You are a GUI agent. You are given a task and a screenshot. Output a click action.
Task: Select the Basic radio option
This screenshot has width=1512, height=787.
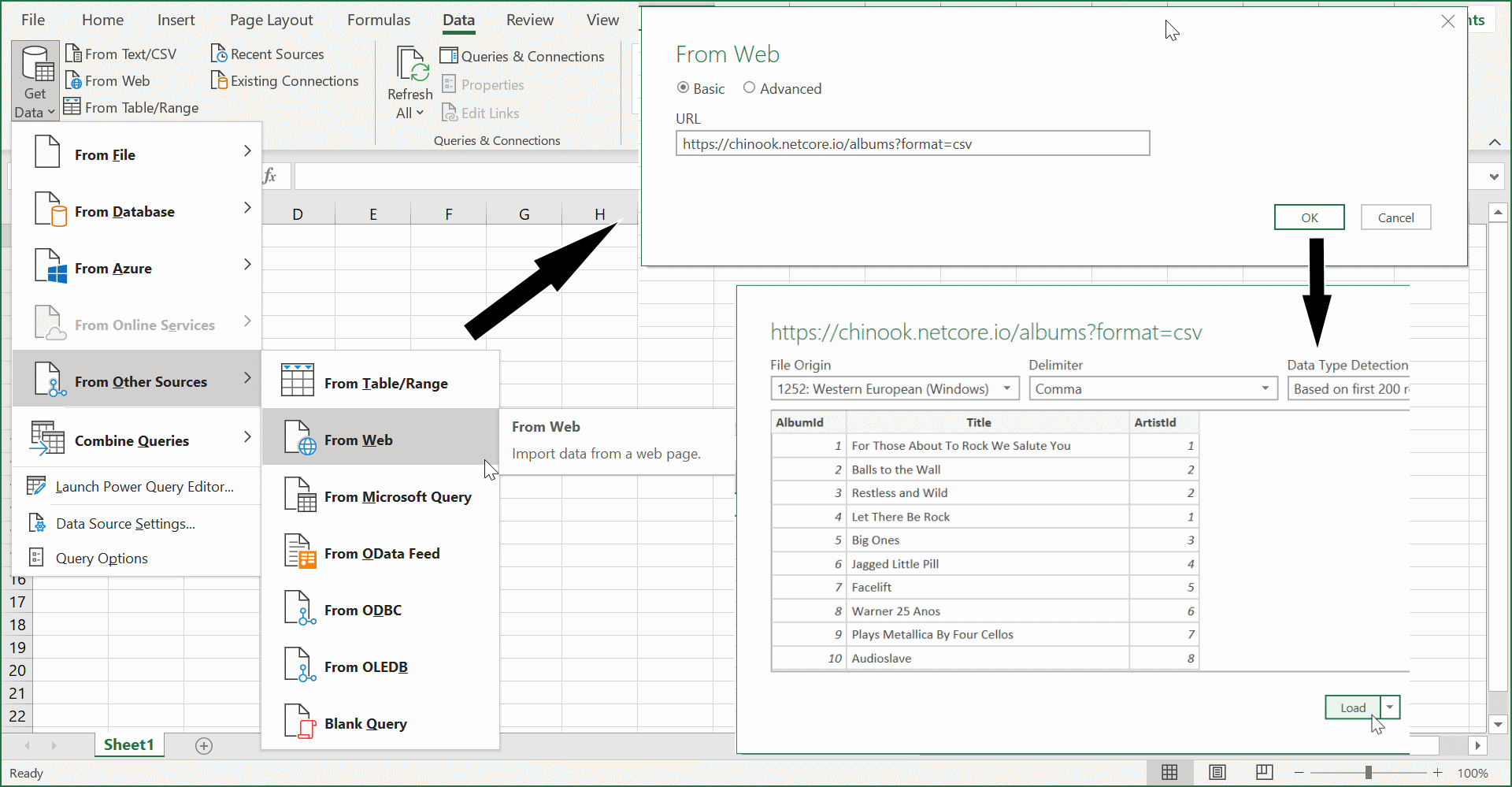click(x=683, y=87)
